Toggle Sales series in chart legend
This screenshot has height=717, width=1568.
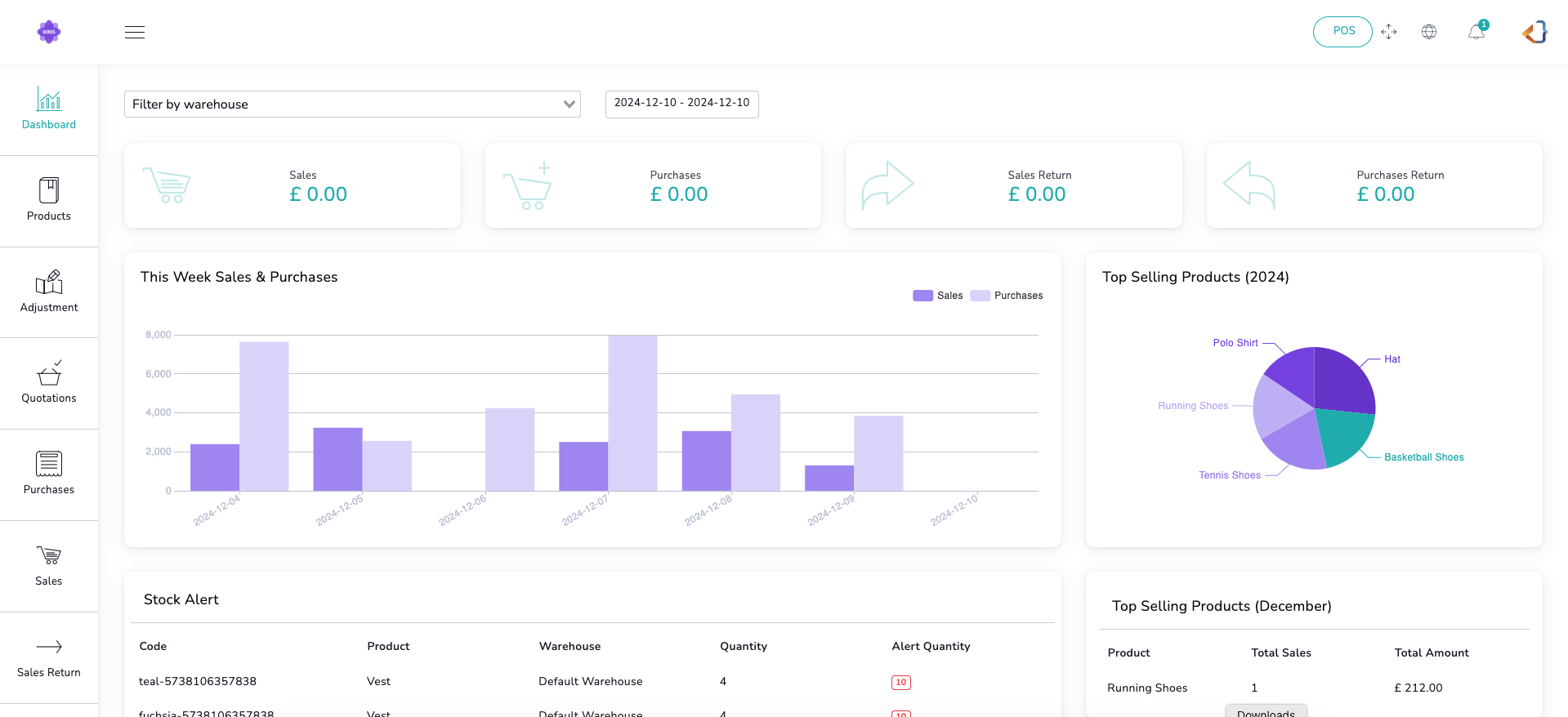click(x=937, y=296)
